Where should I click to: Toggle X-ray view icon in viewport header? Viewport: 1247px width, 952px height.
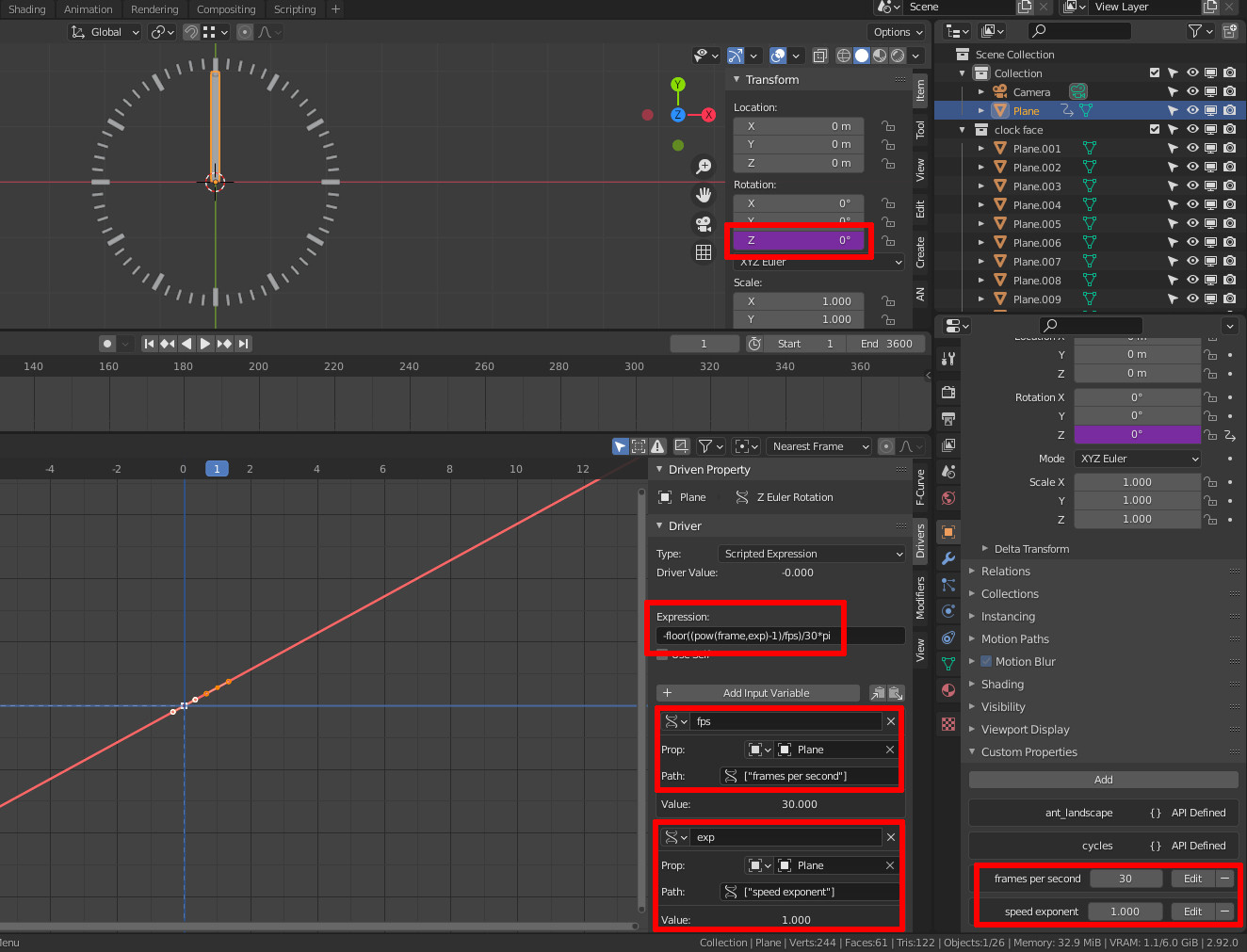pos(820,56)
